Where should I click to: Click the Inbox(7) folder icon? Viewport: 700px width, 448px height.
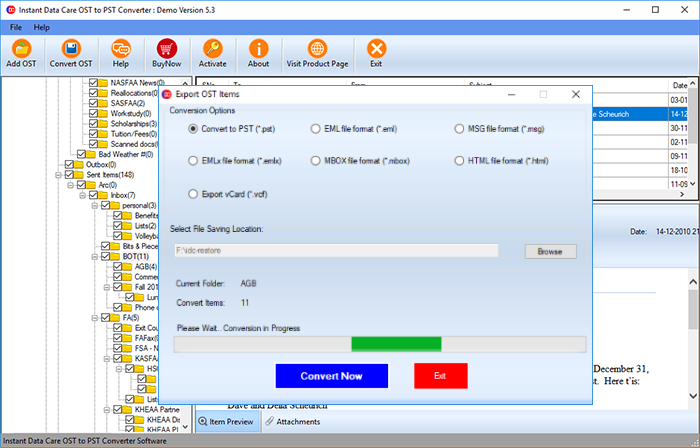[x=104, y=195]
